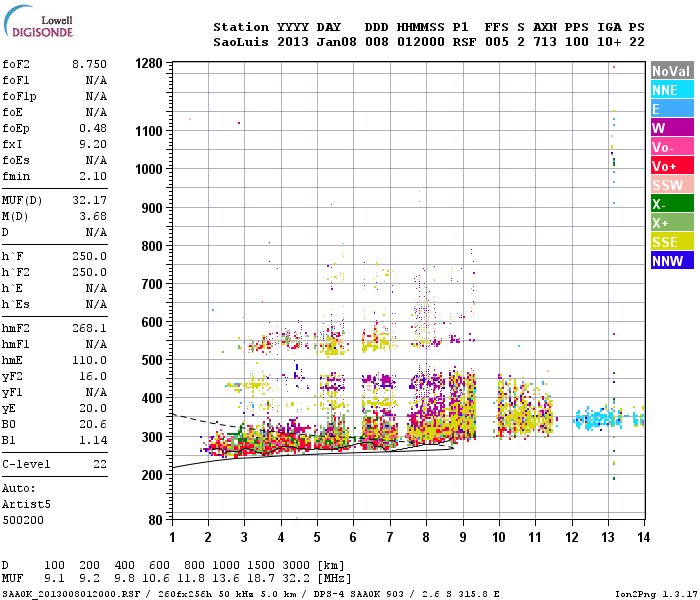The image size is (700, 600).
Task: Click the fxI value 9.20
Action: click(x=93, y=145)
